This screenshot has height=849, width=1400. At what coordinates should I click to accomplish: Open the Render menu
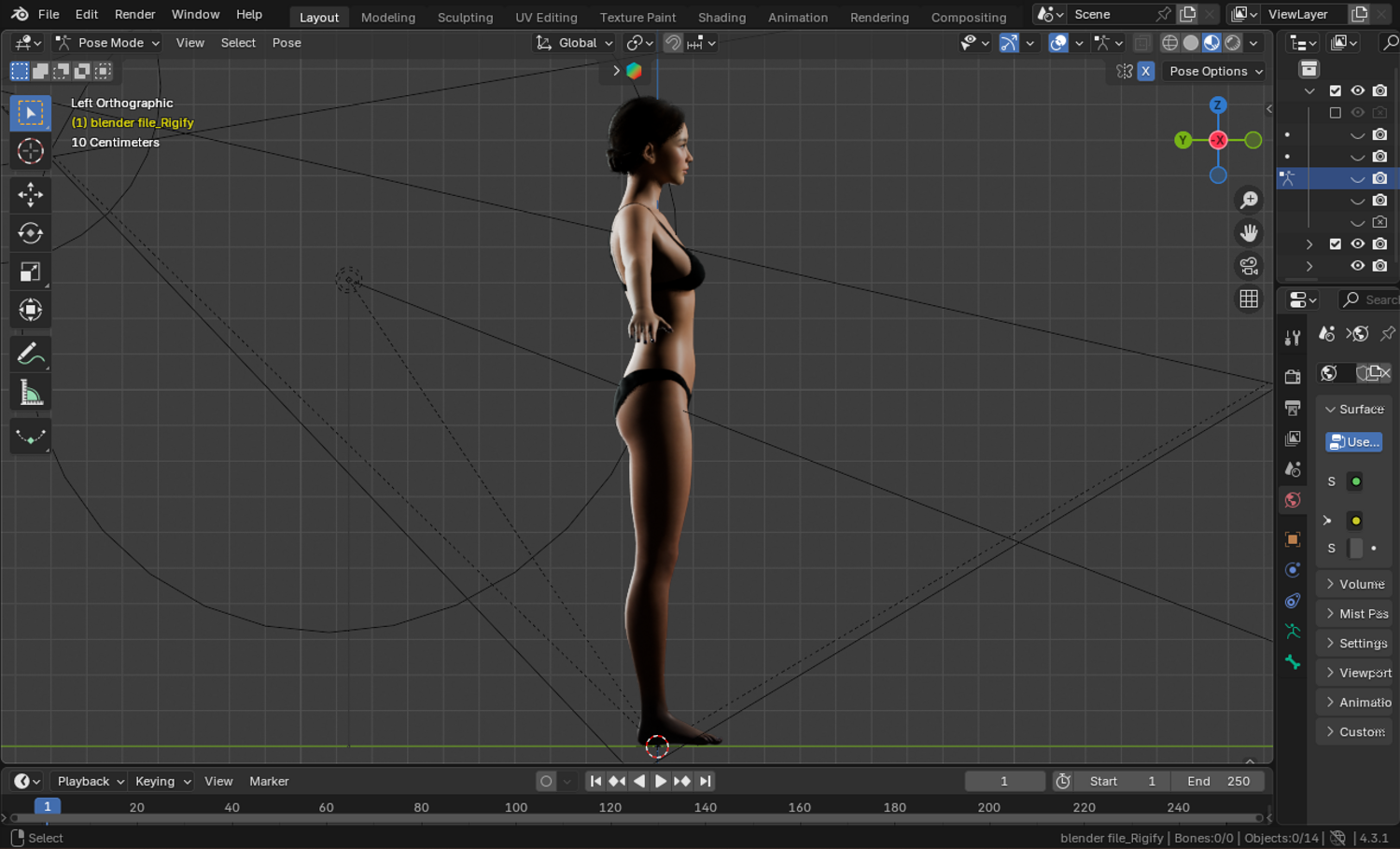[x=135, y=14]
